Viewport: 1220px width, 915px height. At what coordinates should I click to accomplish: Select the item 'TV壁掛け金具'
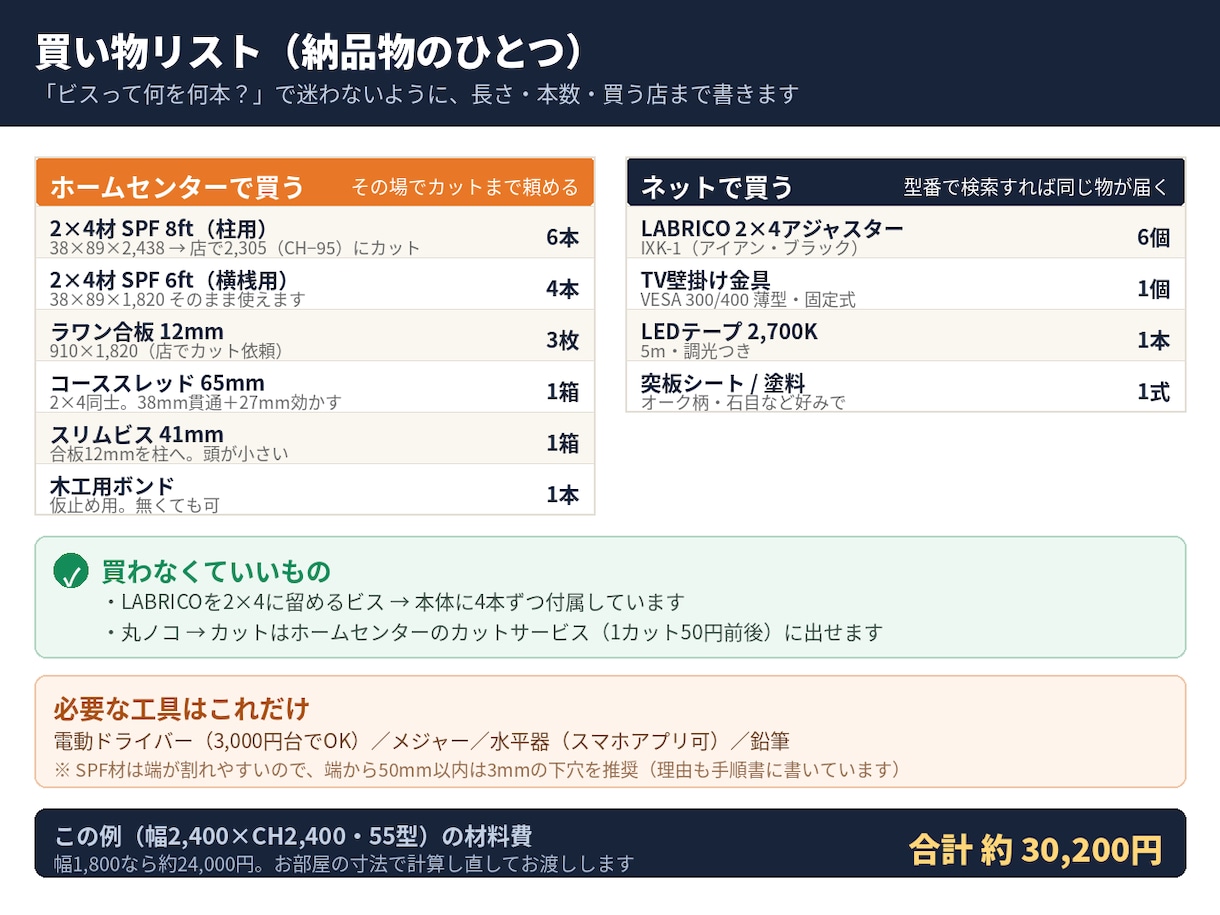pyautogui.click(x=705, y=280)
